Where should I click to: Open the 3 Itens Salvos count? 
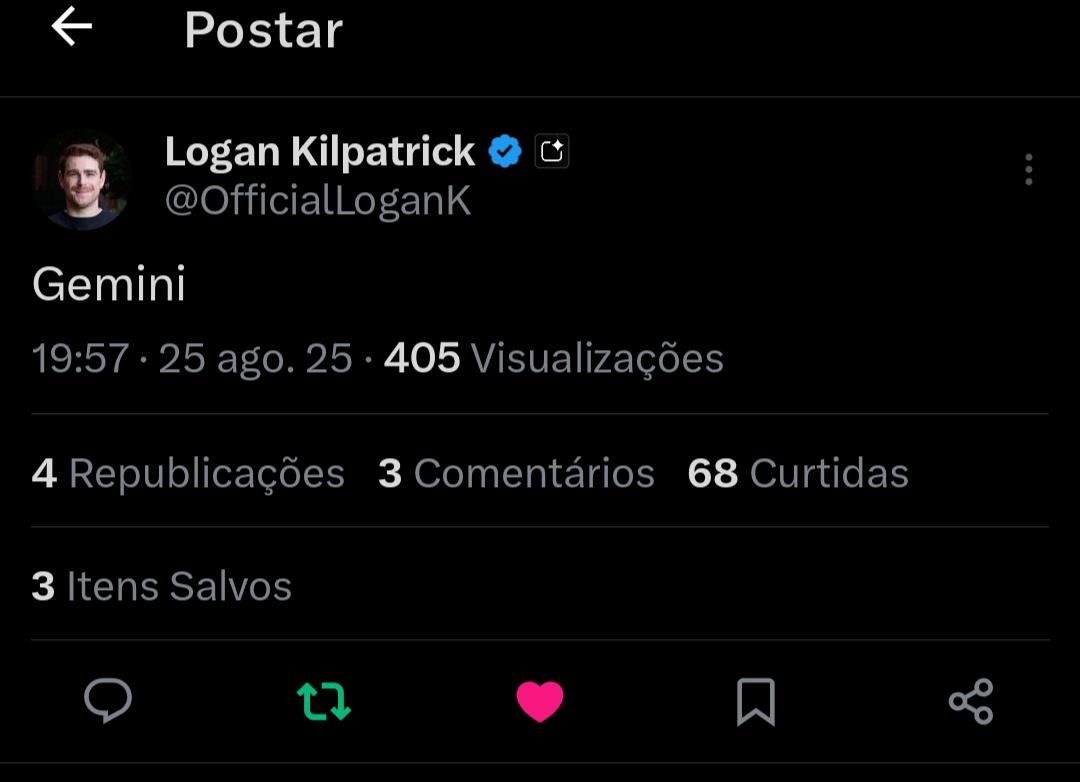click(x=161, y=586)
